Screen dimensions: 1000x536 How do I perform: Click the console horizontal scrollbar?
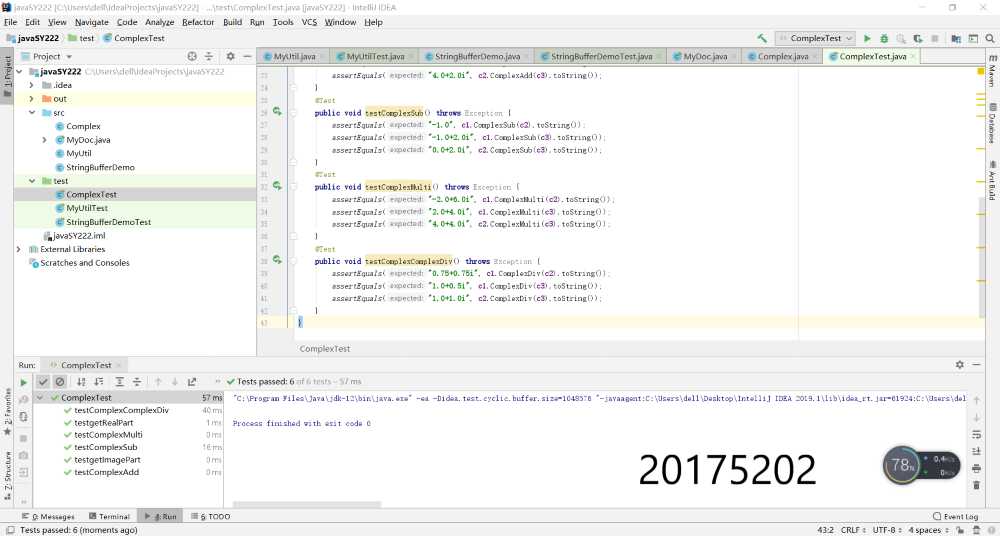[x=307, y=504]
